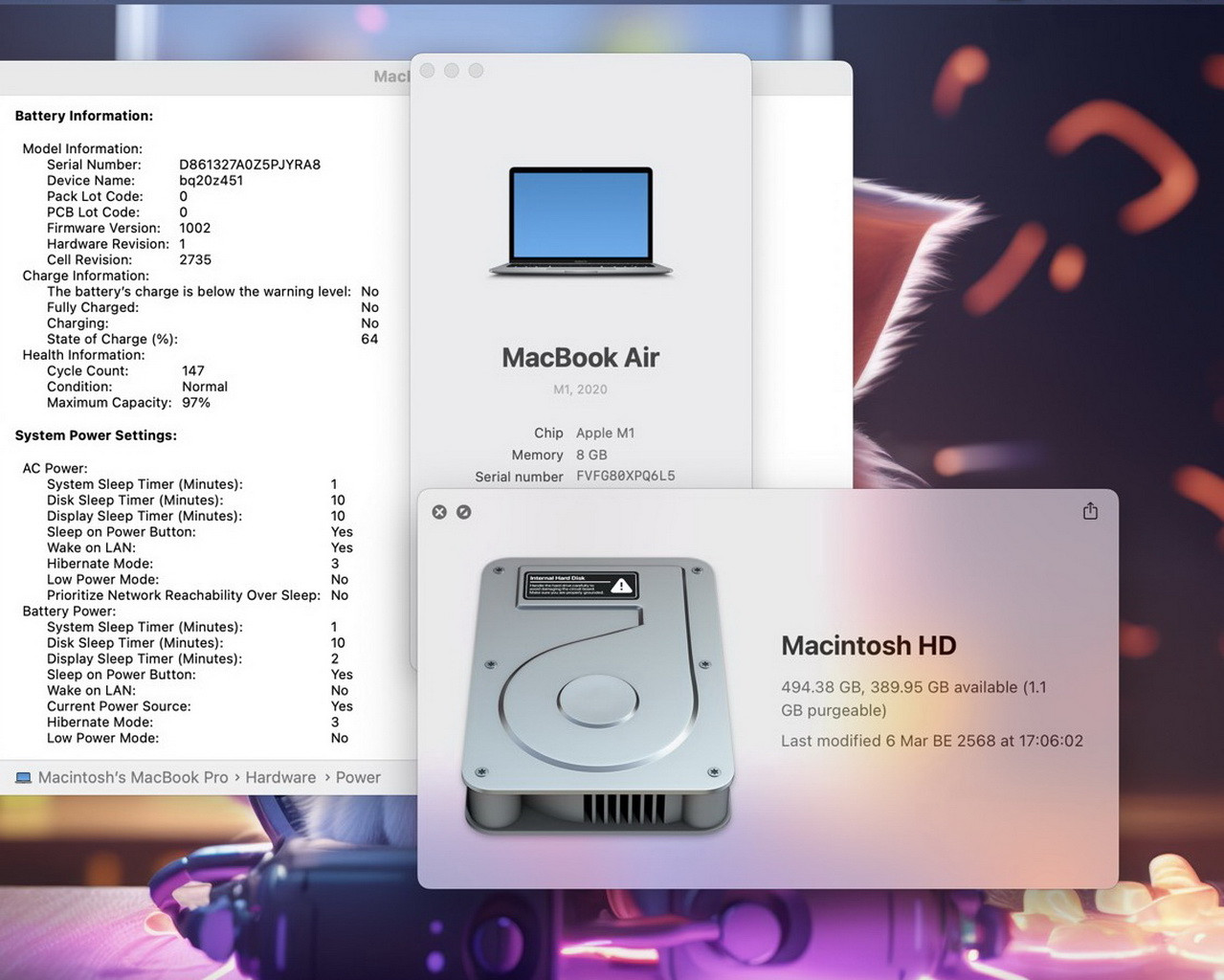The height and width of the screenshot is (980, 1224).
Task: Click the "Charge Information:" label
Action: [x=86, y=276]
